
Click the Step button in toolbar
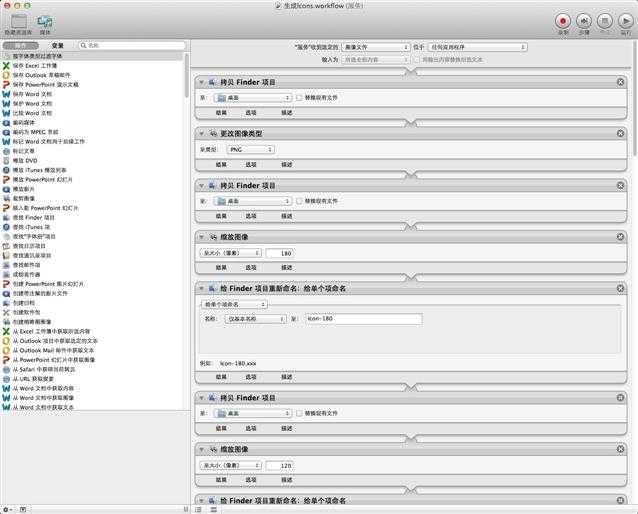point(584,21)
